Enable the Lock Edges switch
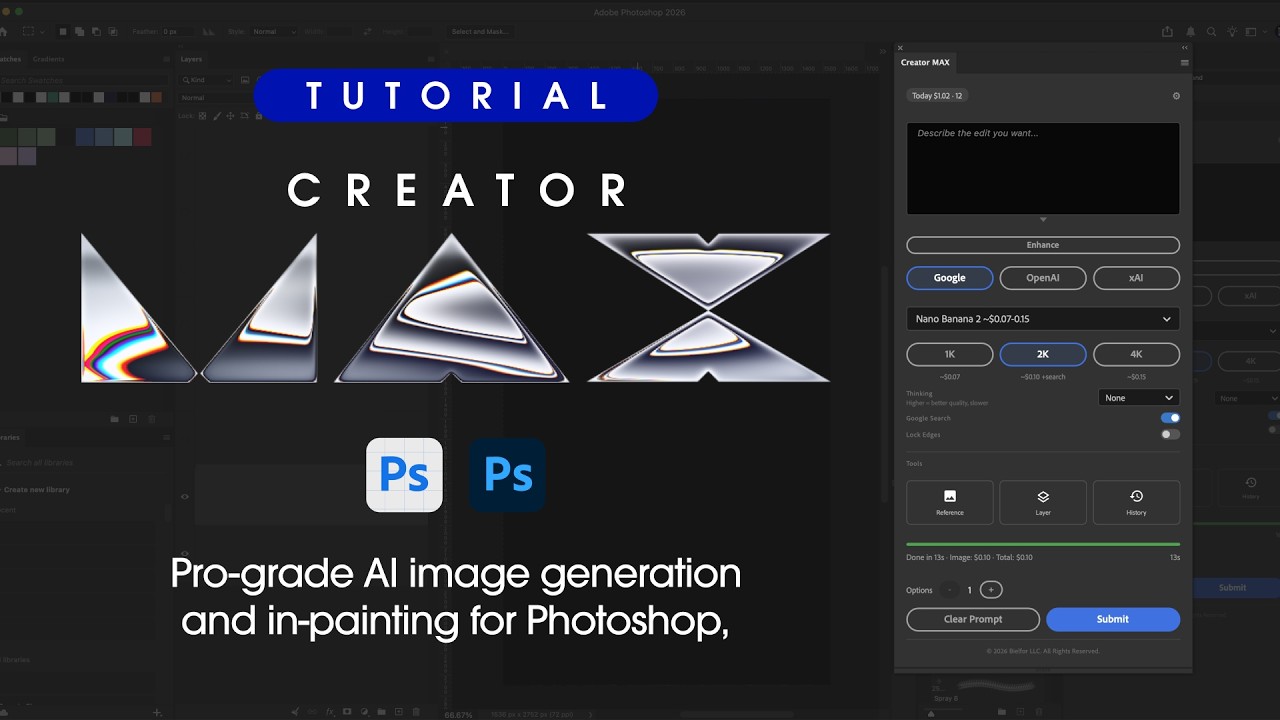 point(1170,434)
